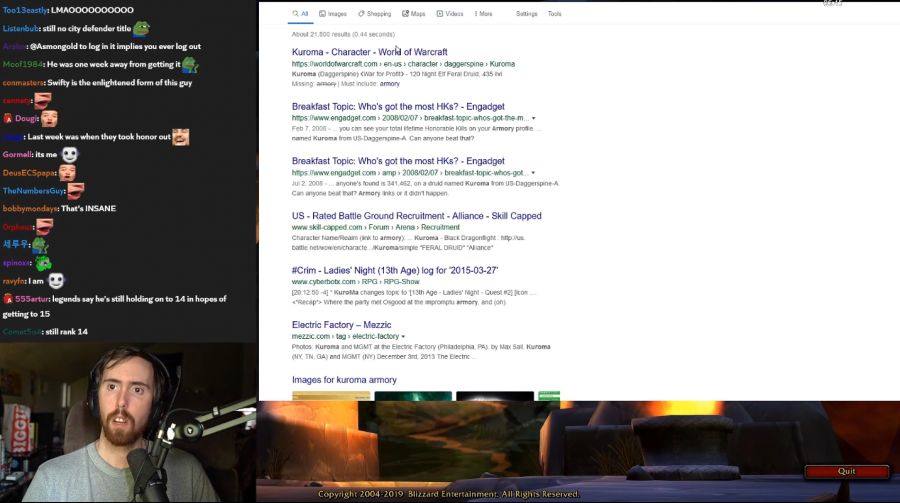Open the search Tools menu
This screenshot has width=900, height=503.
[x=554, y=14]
